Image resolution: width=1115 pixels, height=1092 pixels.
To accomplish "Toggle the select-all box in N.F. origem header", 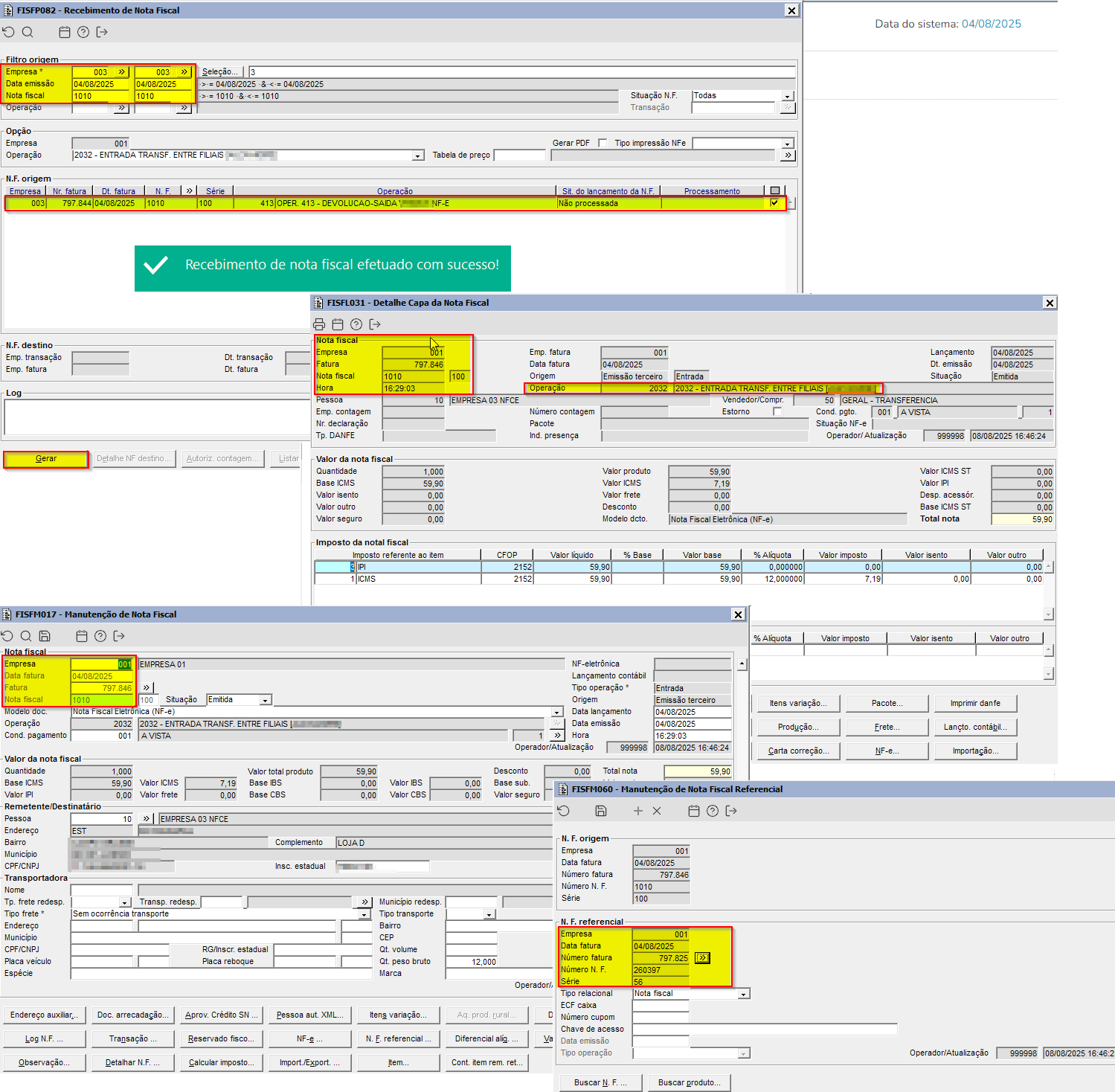I will [775, 191].
